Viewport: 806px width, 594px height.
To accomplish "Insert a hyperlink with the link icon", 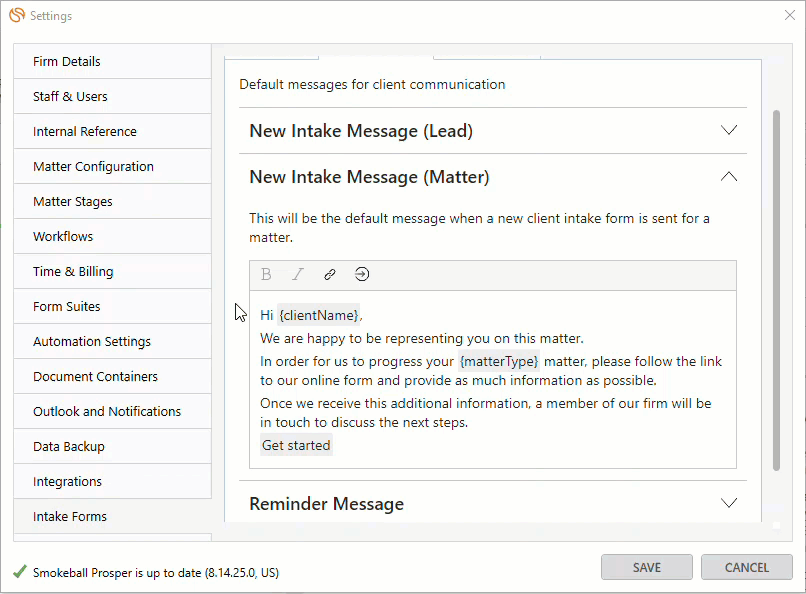I will coord(330,274).
